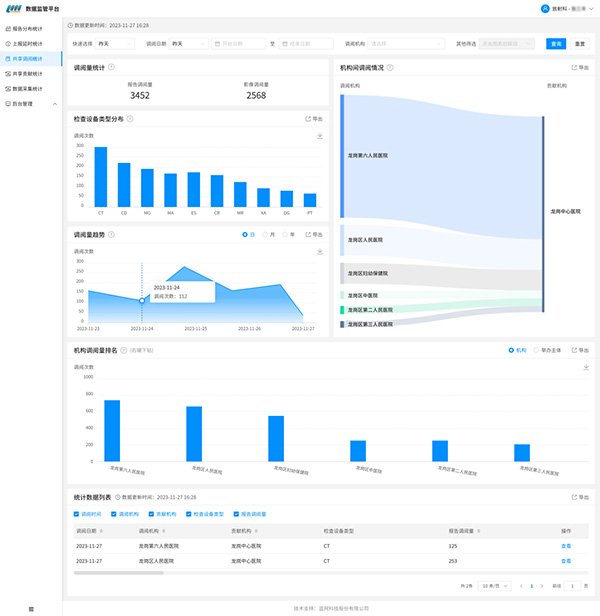This screenshot has width=600, height=616.
Task: Select the 月 radio option in 调阅量趋势
Action: (267, 235)
